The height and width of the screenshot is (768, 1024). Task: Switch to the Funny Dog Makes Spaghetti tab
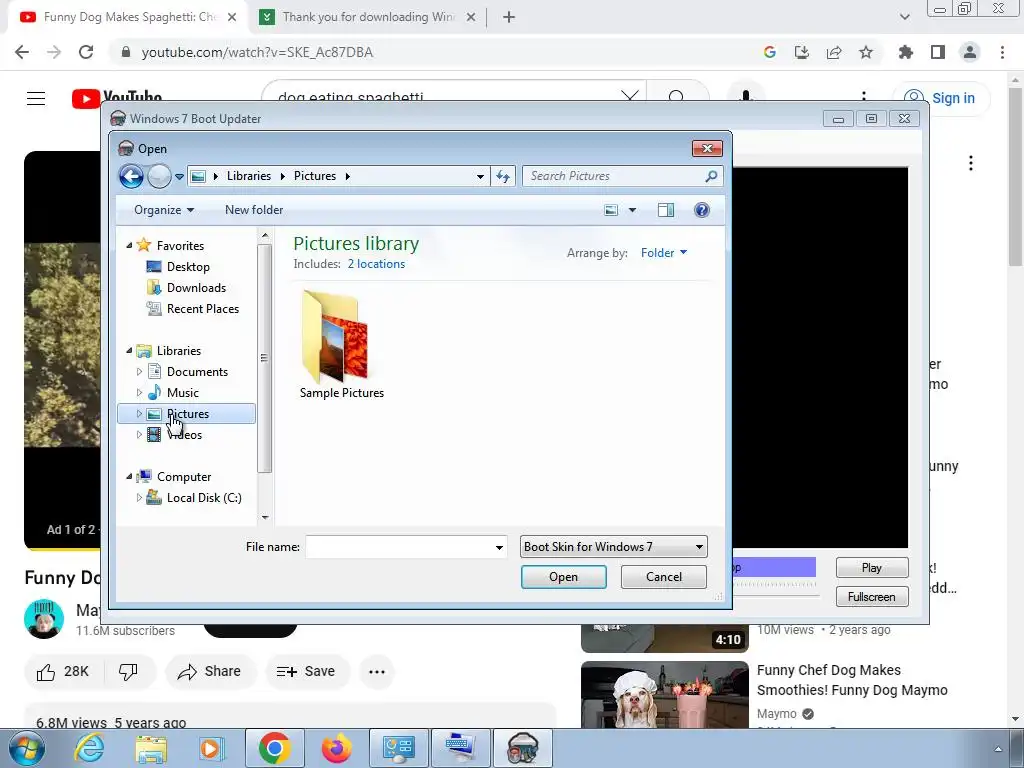pos(128,17)
